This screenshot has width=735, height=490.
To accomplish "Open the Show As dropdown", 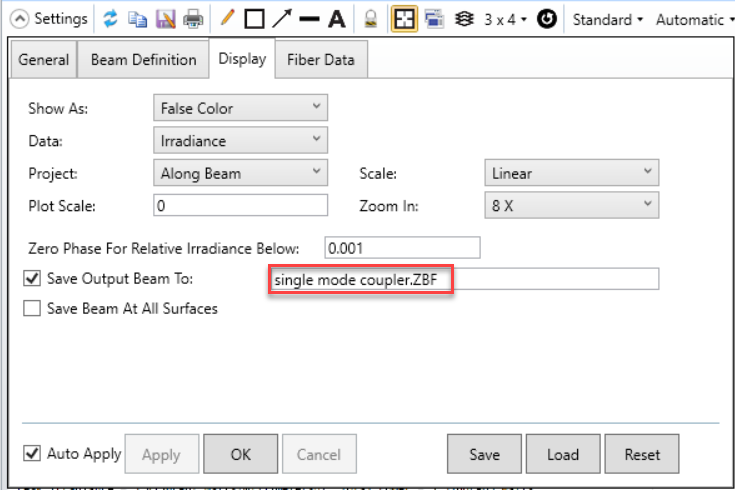I will point(241,107).
